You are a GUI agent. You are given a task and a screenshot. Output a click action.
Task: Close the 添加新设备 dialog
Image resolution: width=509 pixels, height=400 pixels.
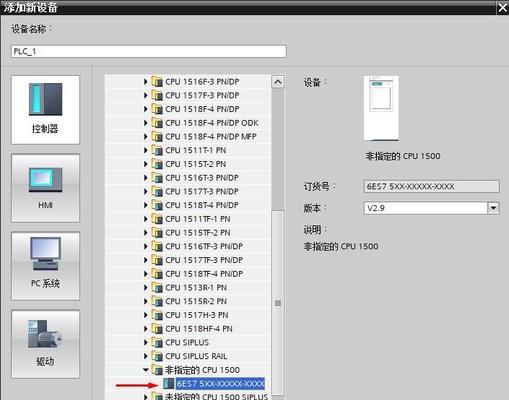502,7
